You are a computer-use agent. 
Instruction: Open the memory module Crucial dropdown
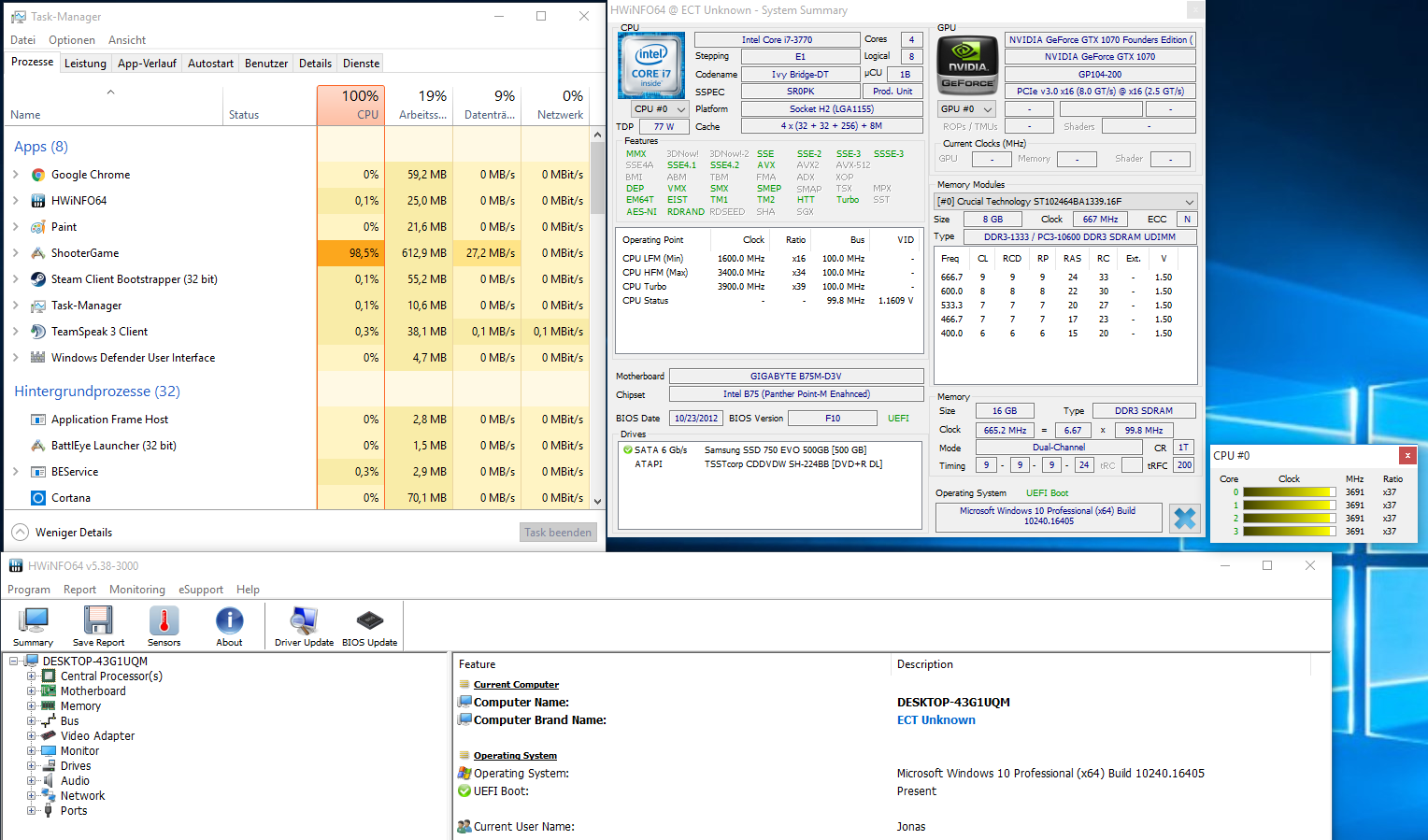point(1065,202)
